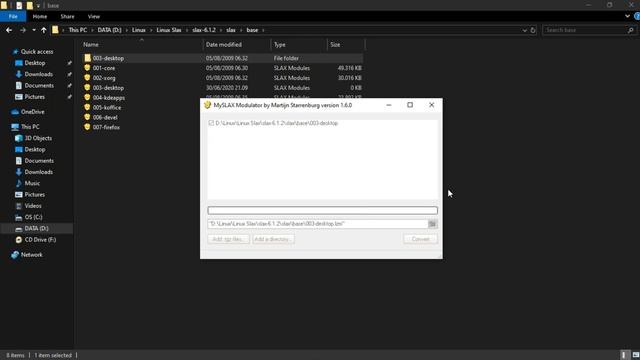Switch to details view icon in status bar

tap(624, 355)
